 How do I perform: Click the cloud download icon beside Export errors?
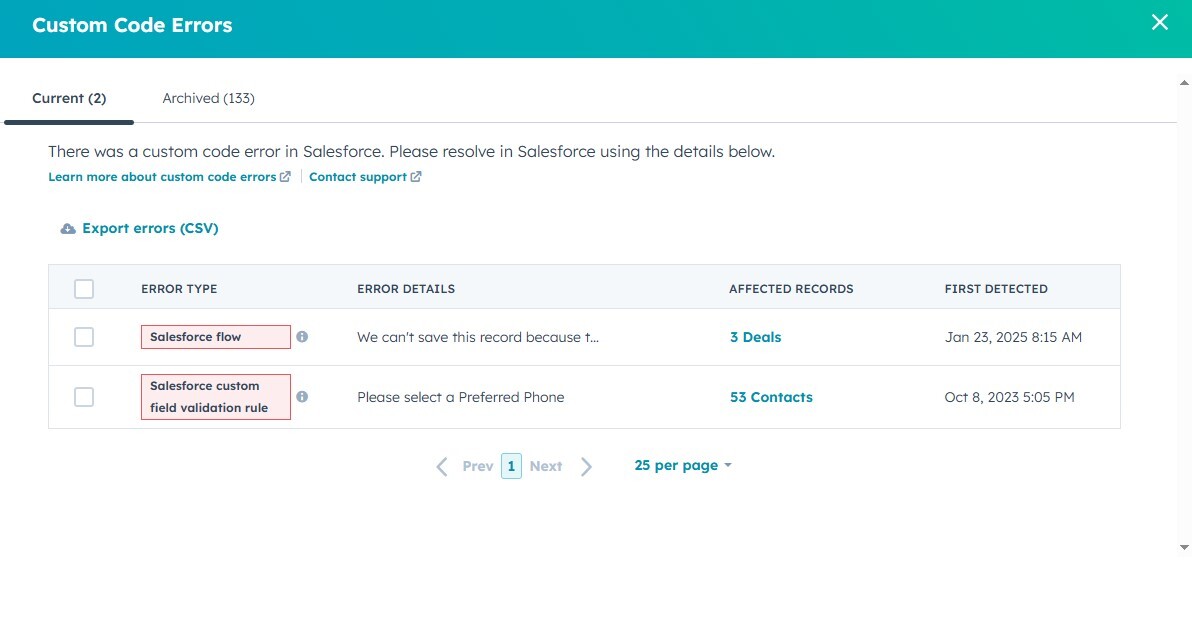[68, 229]
